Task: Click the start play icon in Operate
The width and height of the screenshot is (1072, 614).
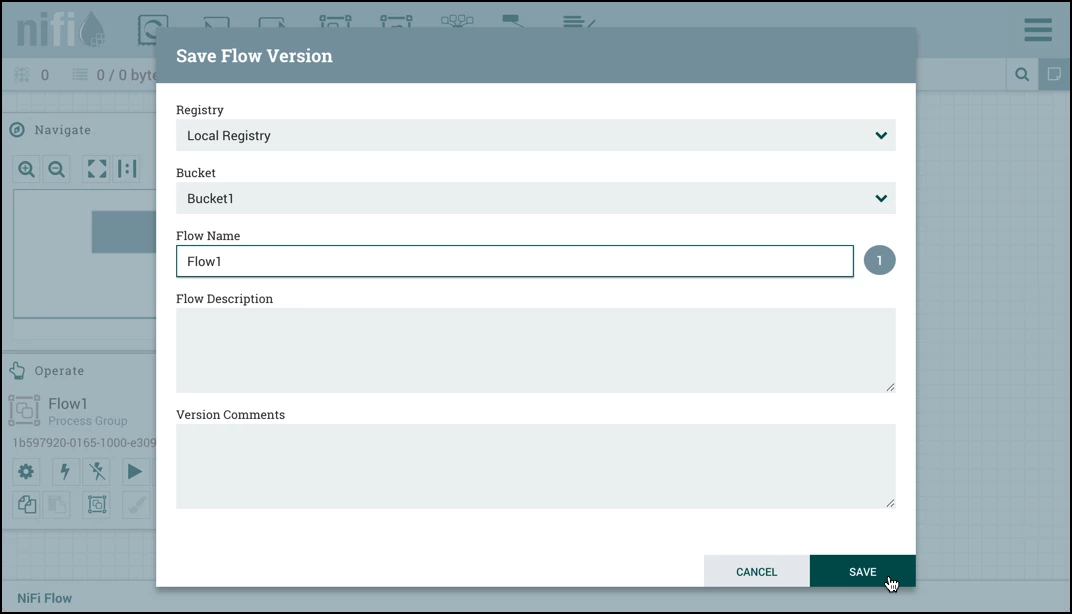Action: click(x=135, y=471)
